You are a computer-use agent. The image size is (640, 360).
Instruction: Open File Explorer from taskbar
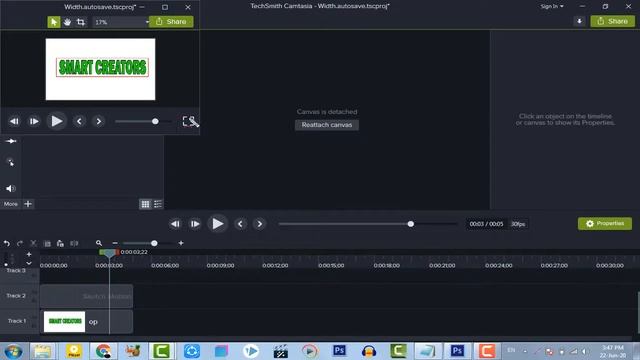point(42,351)
